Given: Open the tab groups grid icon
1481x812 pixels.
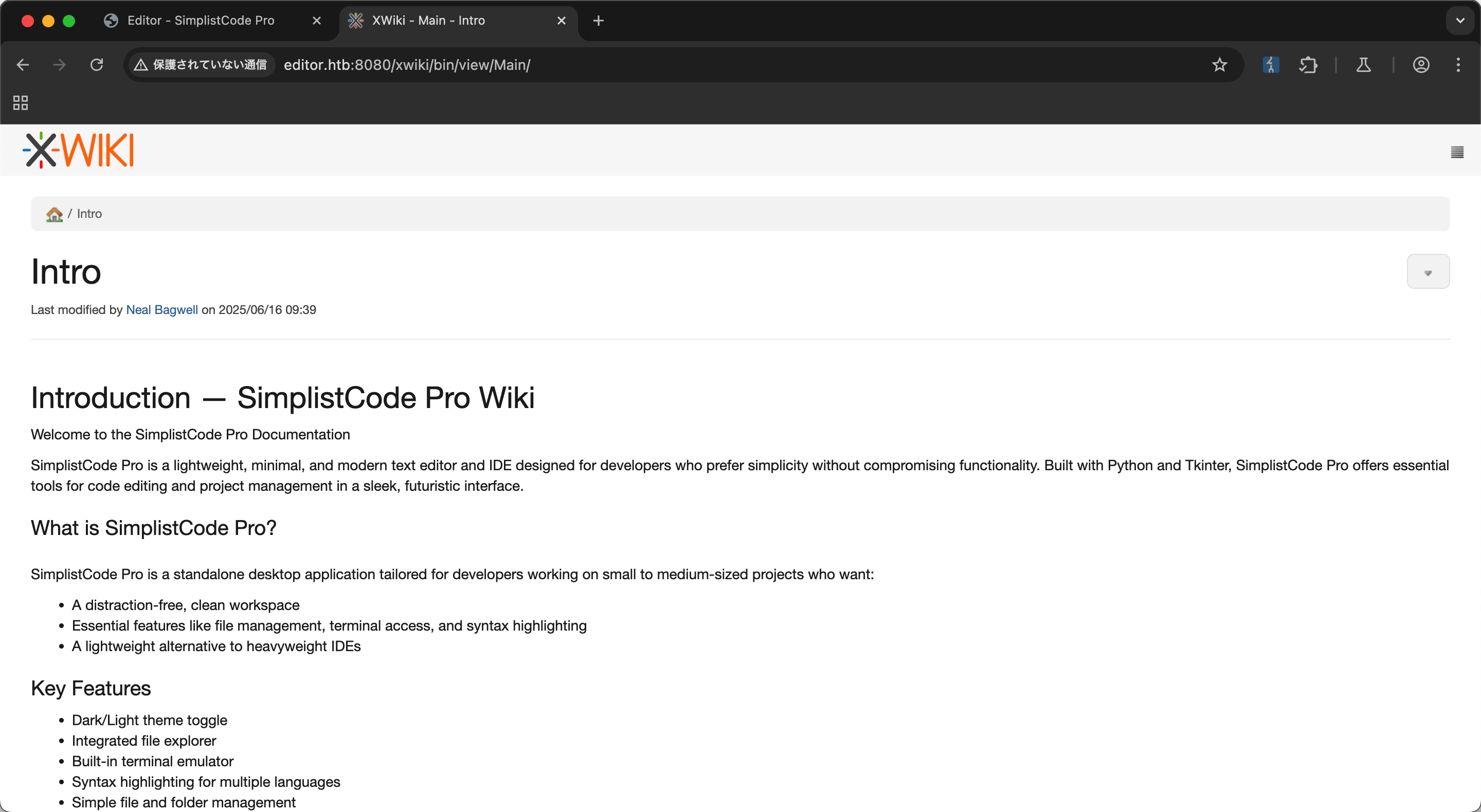Looking at the screenshot, I should click(x=21, y=103).
